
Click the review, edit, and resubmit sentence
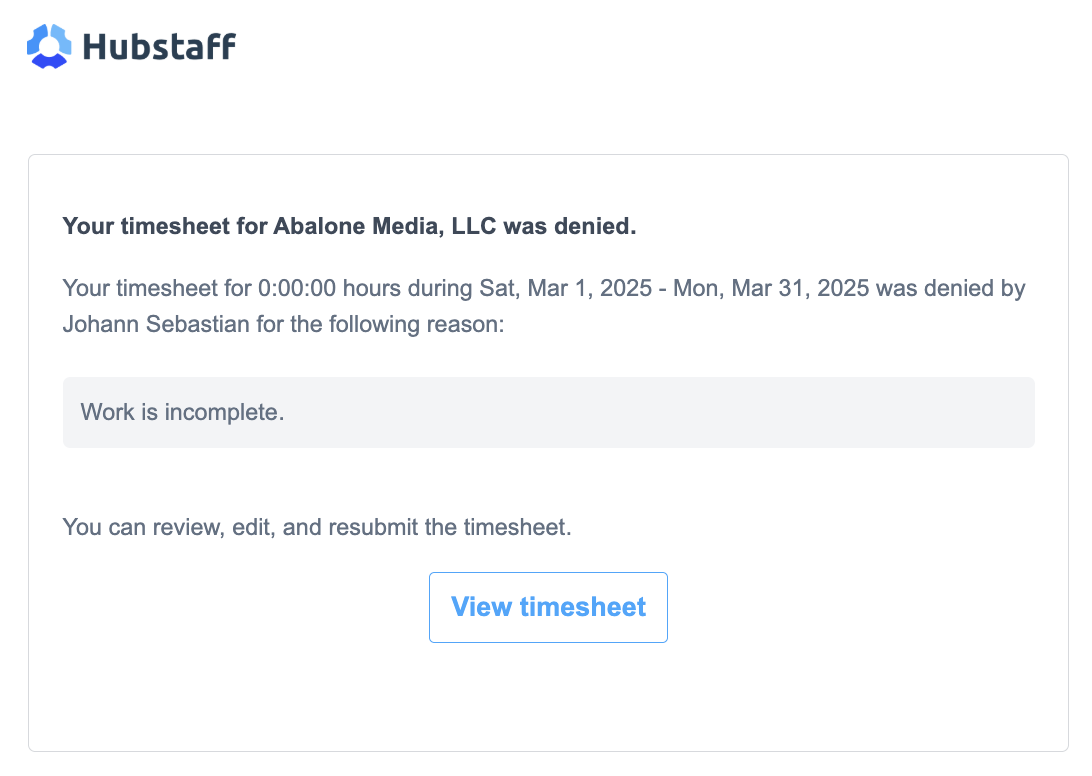(317, 527)
